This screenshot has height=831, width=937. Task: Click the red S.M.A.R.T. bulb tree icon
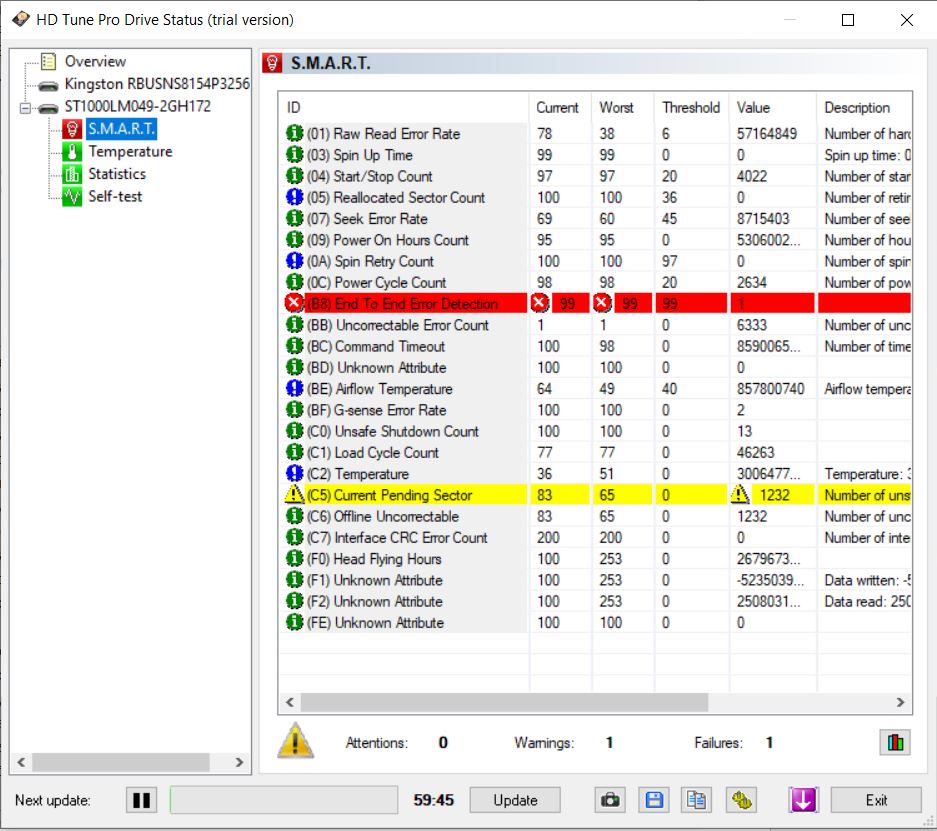tap(72, 128)
